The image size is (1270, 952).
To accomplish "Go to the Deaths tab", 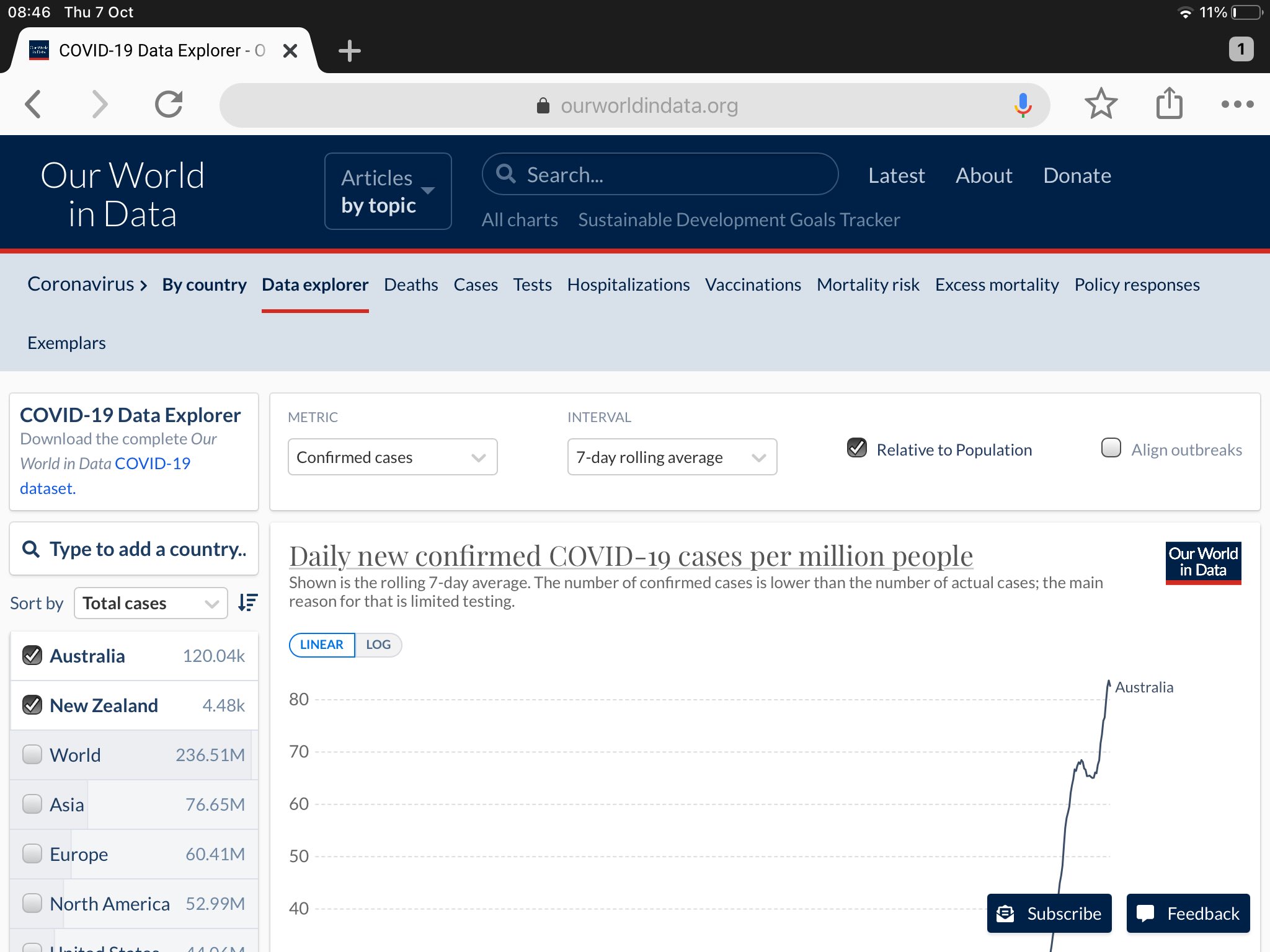I will tap(411, 284).
